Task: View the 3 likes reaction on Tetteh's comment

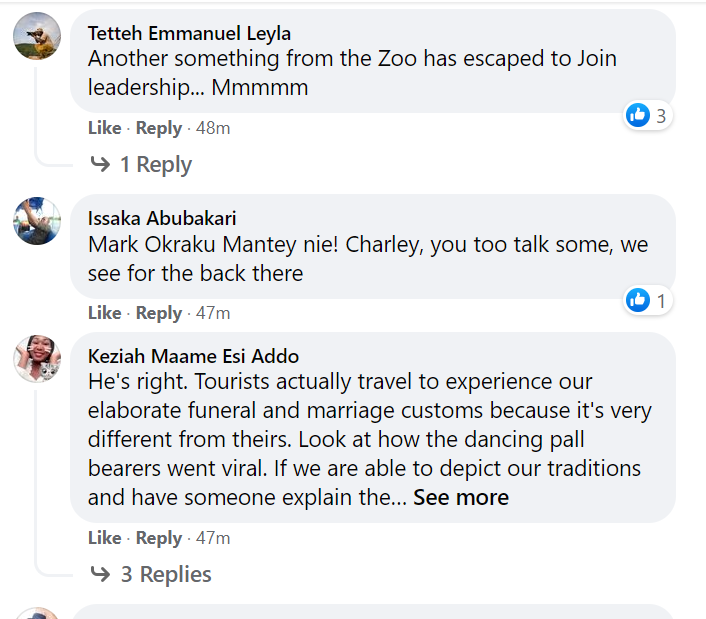Action: [647, 116]
